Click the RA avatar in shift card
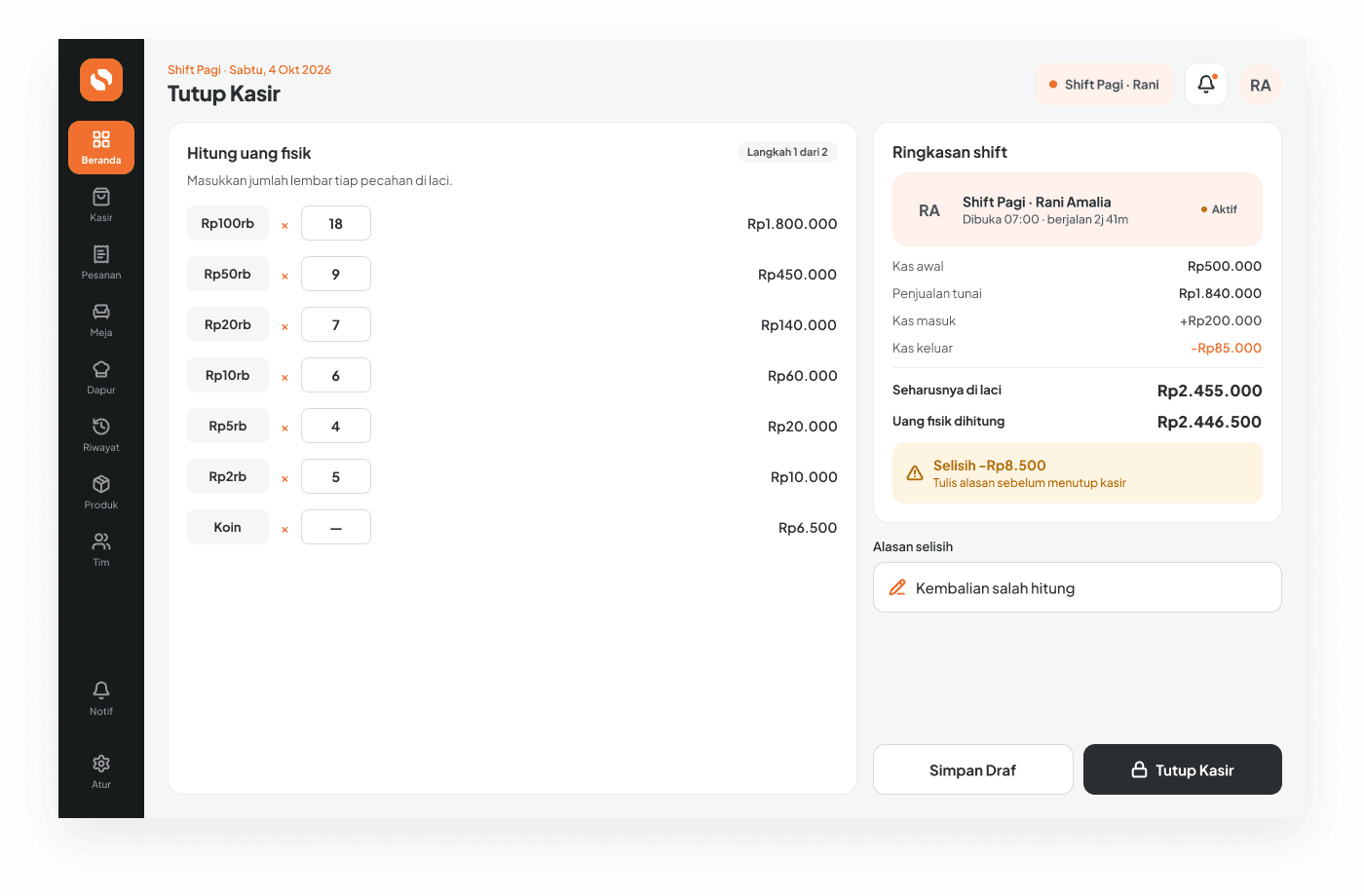This screenshot has height=896, width=1364. click(x=929, y=210)
